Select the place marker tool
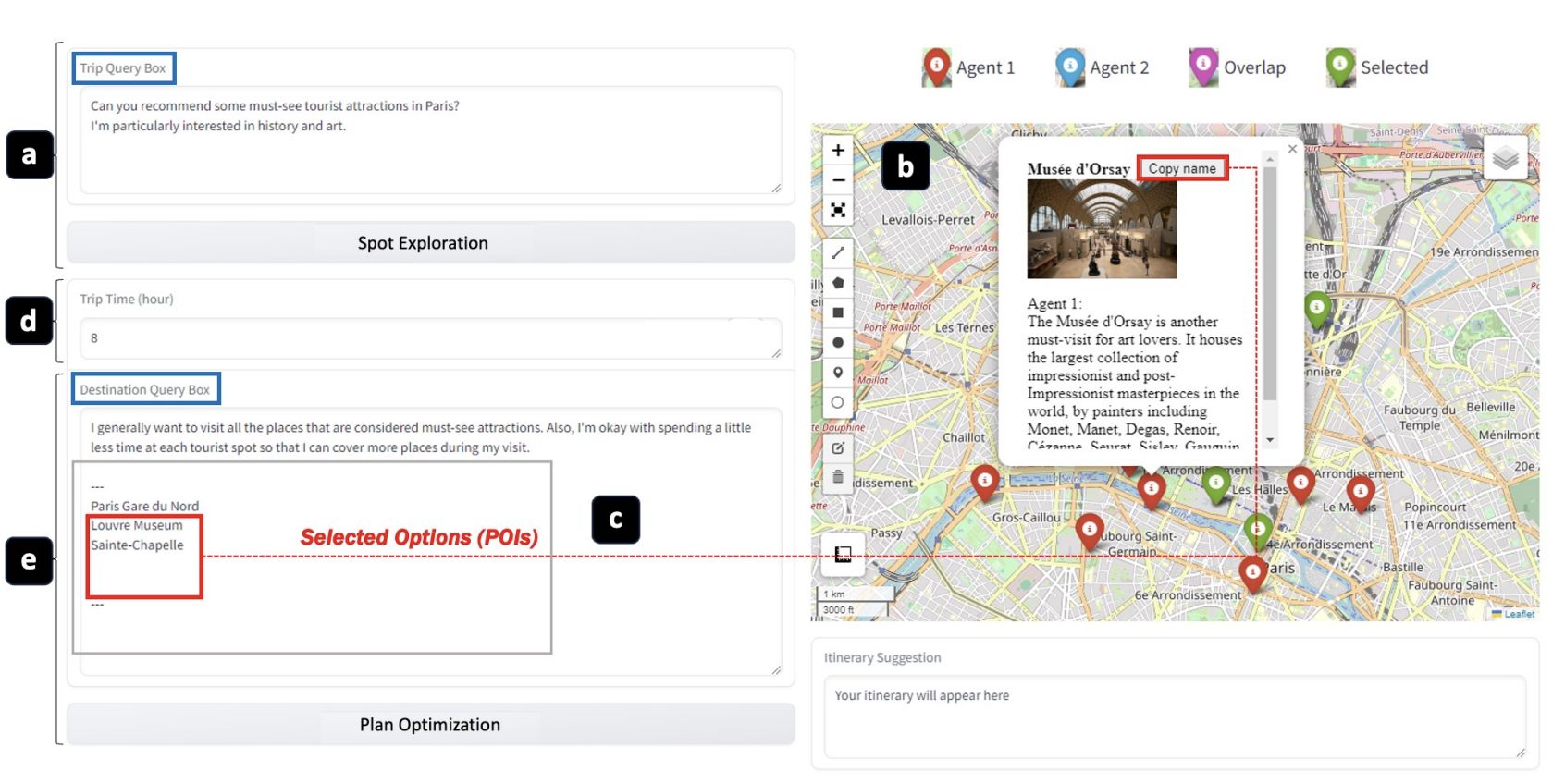 [x=838, y=373]
